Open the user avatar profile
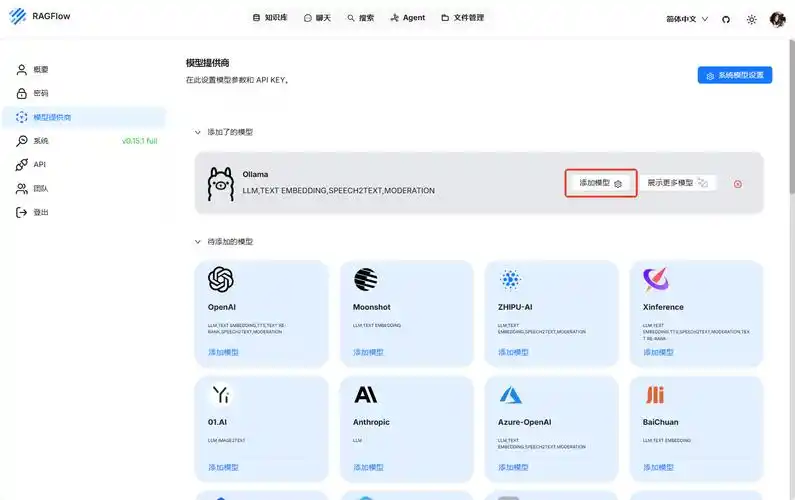This screenshot has height=500, width=795. [777, 19]
